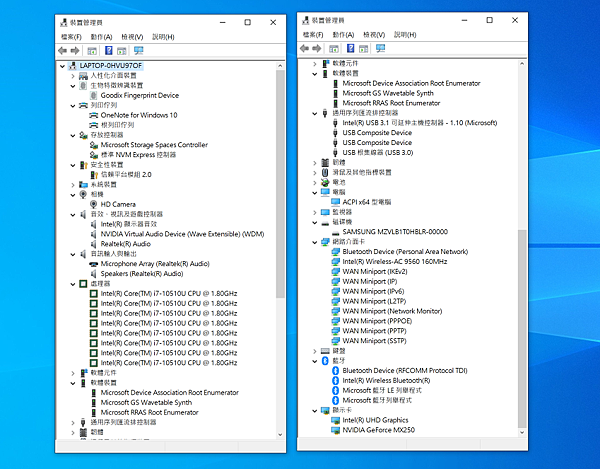Select Microsoft GS Wavetable Synth in left window

[x=146, y=402]
